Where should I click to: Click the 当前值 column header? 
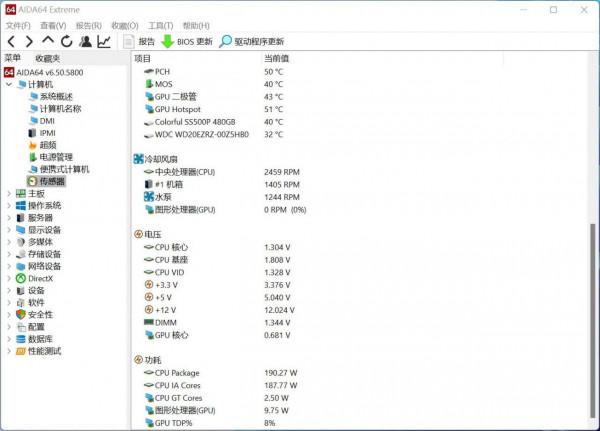276,58
